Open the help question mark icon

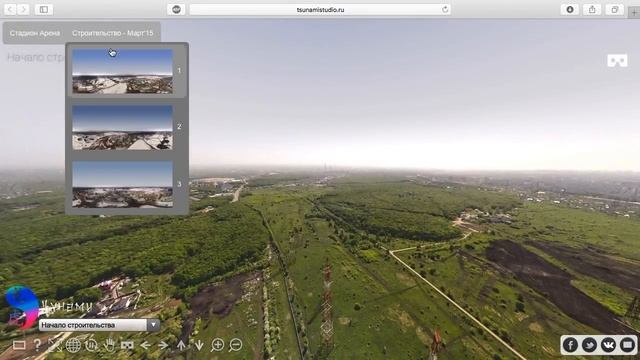[x=37, y=345]
